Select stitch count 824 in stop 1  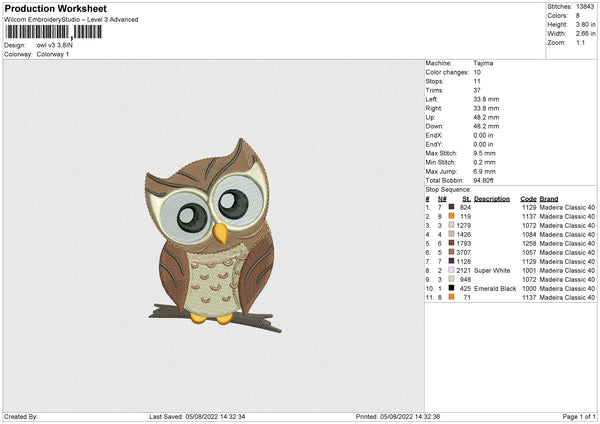[x=465, y=207]
